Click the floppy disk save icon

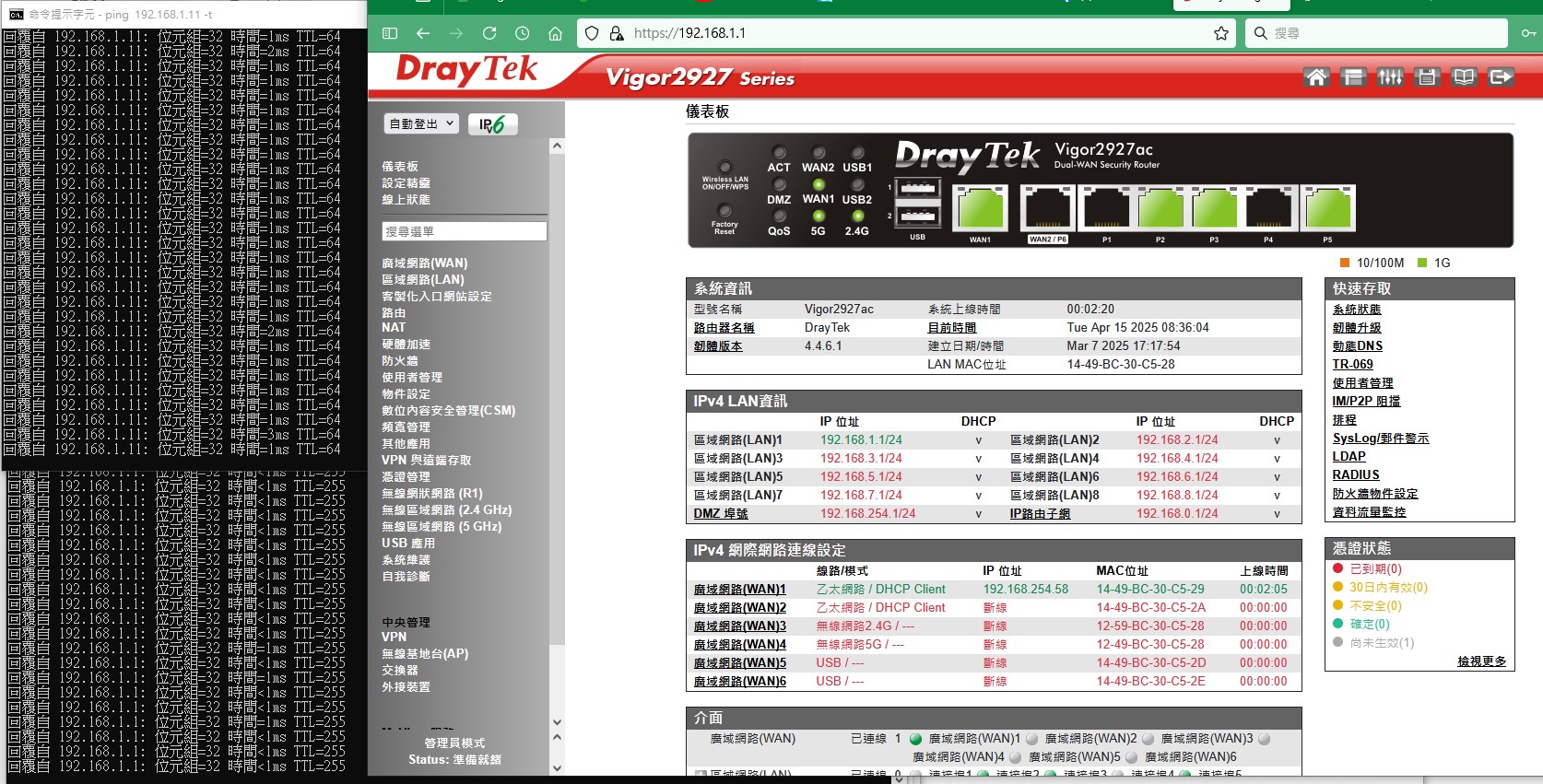tap(1427, 77)
